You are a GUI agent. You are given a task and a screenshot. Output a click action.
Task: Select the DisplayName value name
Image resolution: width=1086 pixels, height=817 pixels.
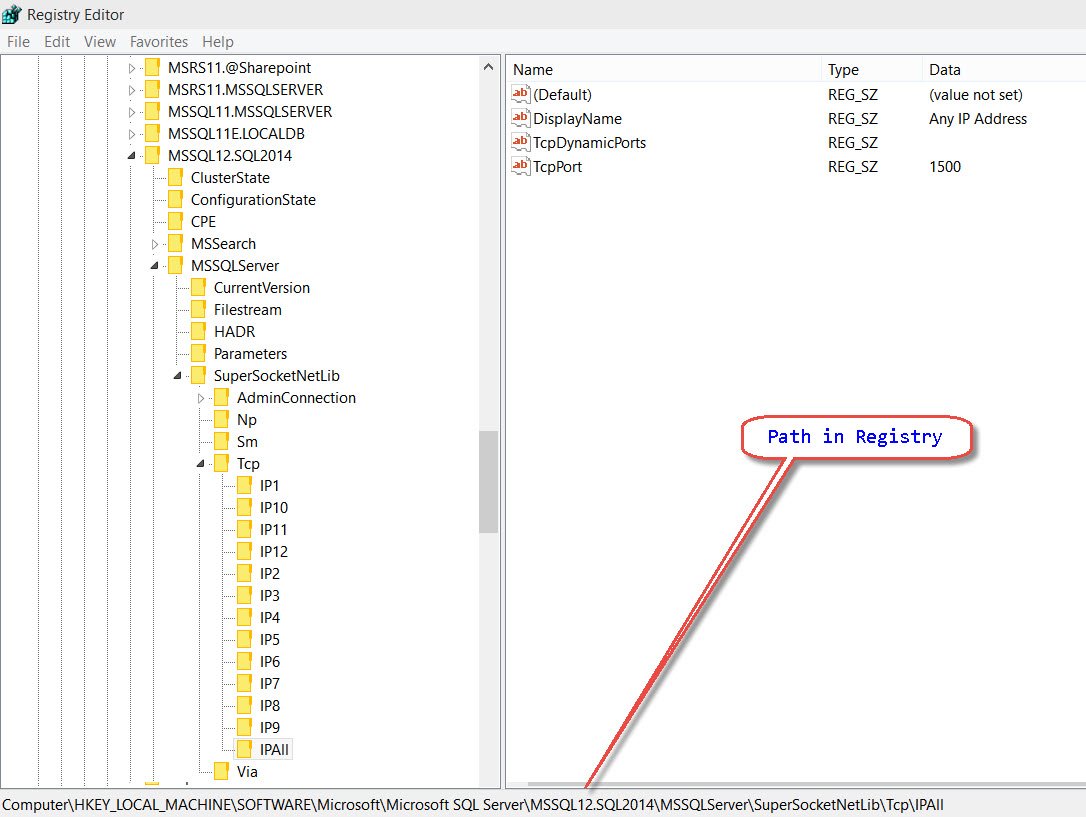point(578,119)
